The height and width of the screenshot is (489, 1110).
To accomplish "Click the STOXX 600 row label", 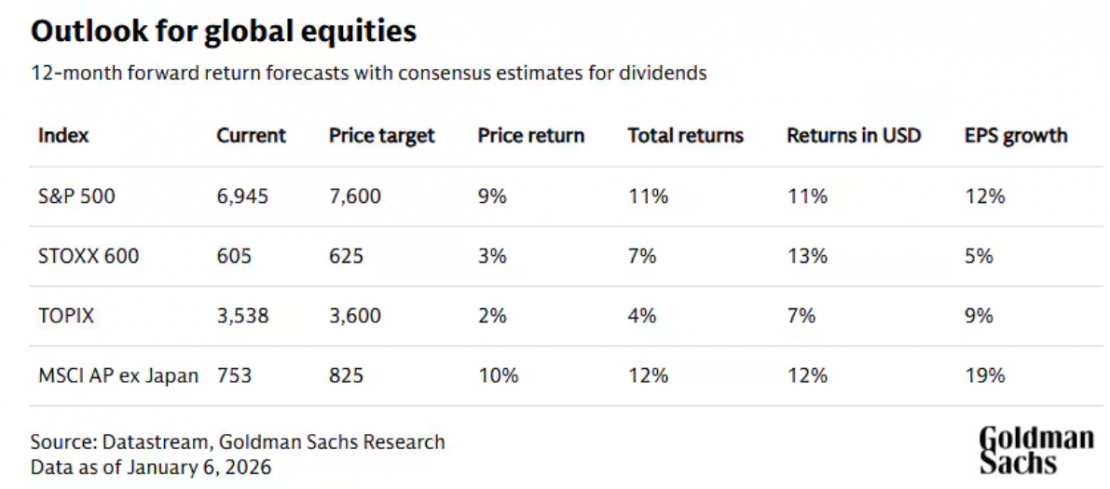I will (88, 256).
